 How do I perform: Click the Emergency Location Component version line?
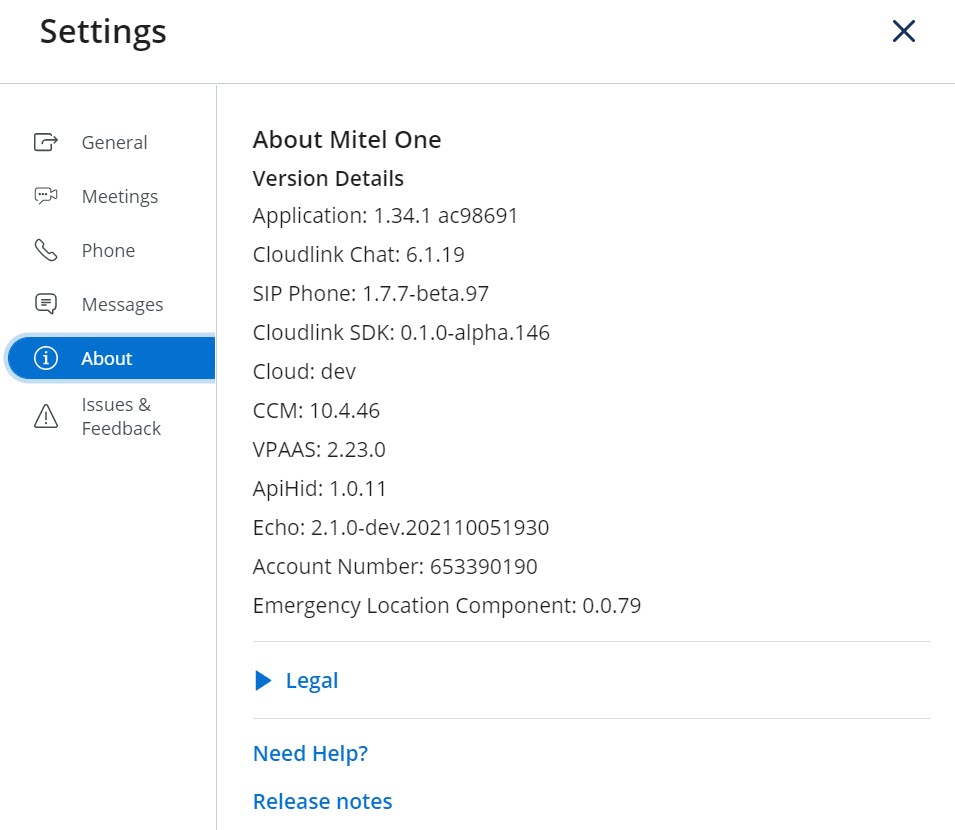click(x=446, y=605)
